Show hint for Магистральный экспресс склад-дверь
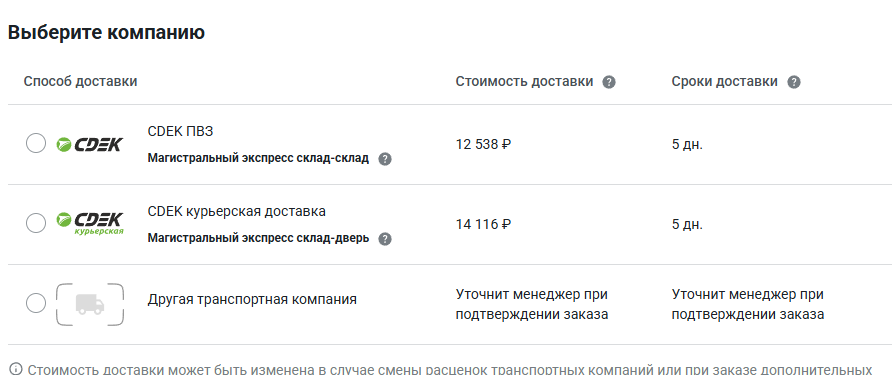This screenshot has height=375, width=892. [385, 238]
